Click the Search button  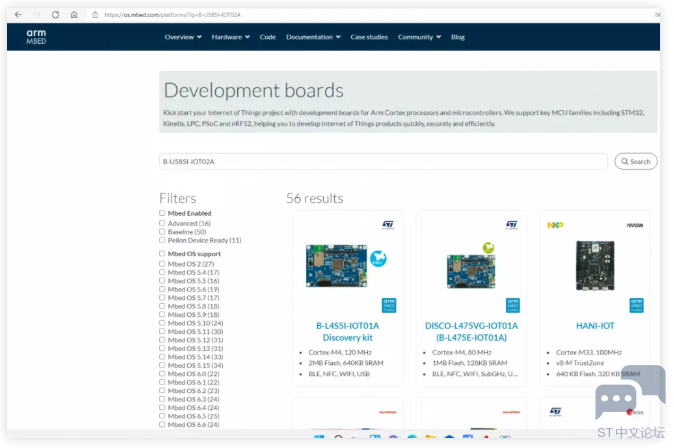point(636,162)
